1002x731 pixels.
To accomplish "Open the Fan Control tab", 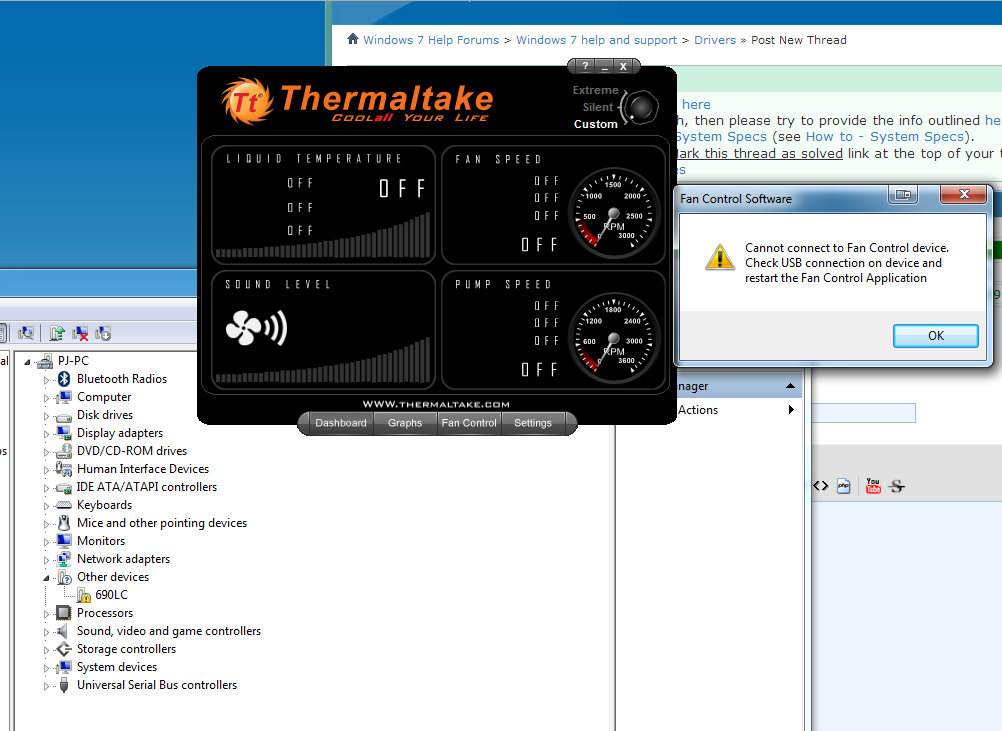I will click(469, 423).
